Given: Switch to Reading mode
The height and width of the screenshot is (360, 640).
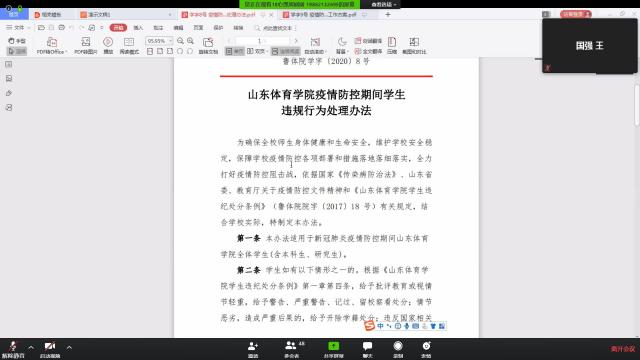Looking at the screenshot, I should click(129, 45).
